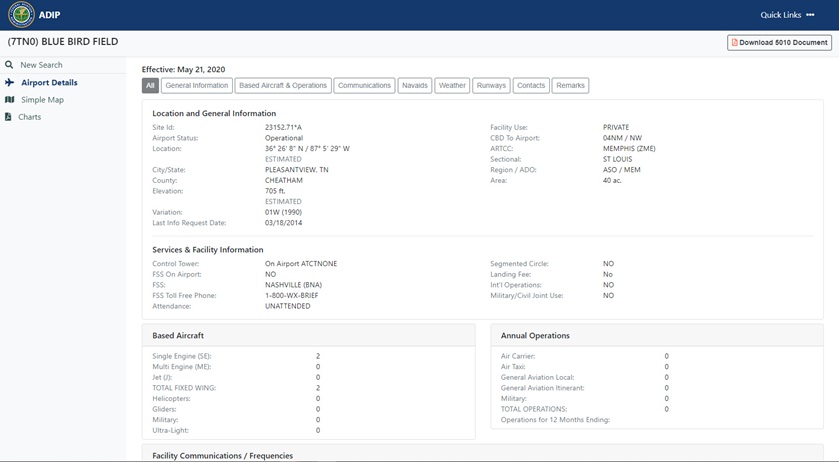Click the Annual Operations panel header
Image resolution: width=839 pixels, height=462 pixels.
(657, 336)
